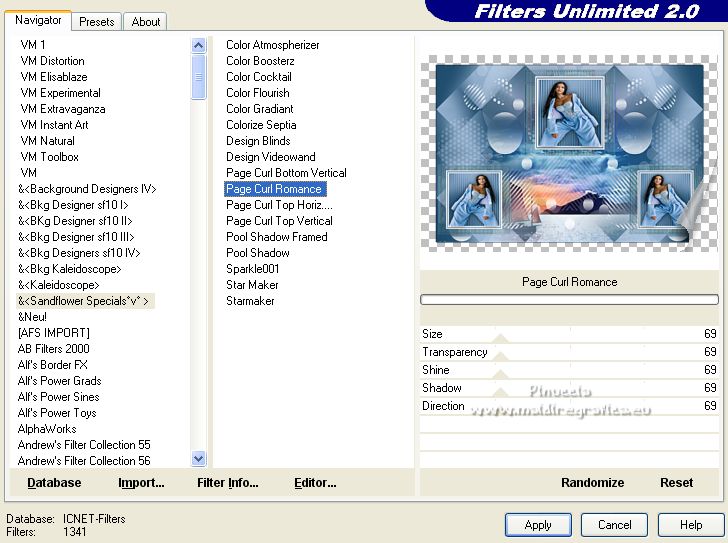Select VM Extravaganza category
Screen dimensions: 728x543
63,109
